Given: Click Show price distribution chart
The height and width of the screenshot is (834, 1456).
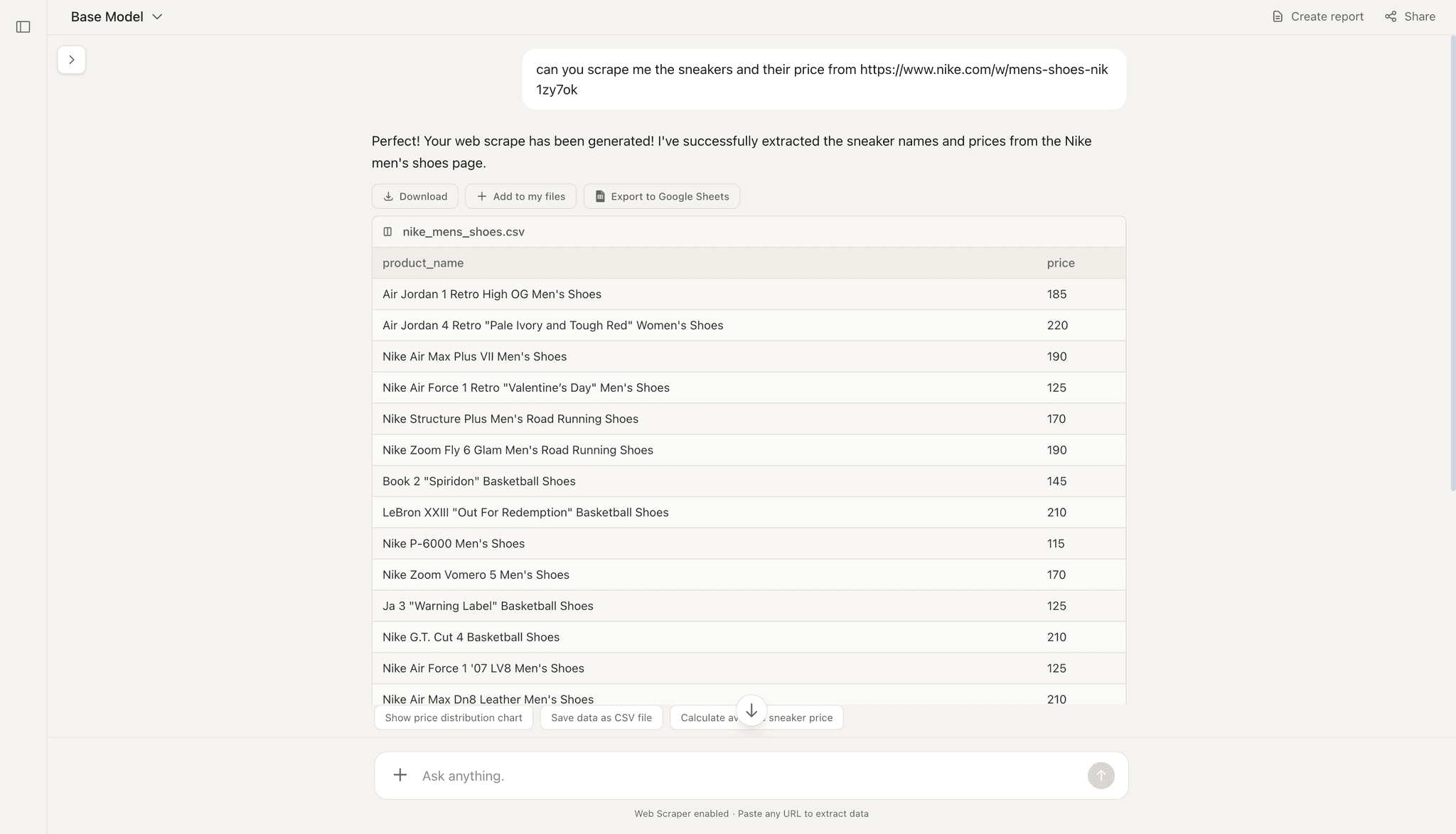Looking at the screenshot, I should point(453,717).
